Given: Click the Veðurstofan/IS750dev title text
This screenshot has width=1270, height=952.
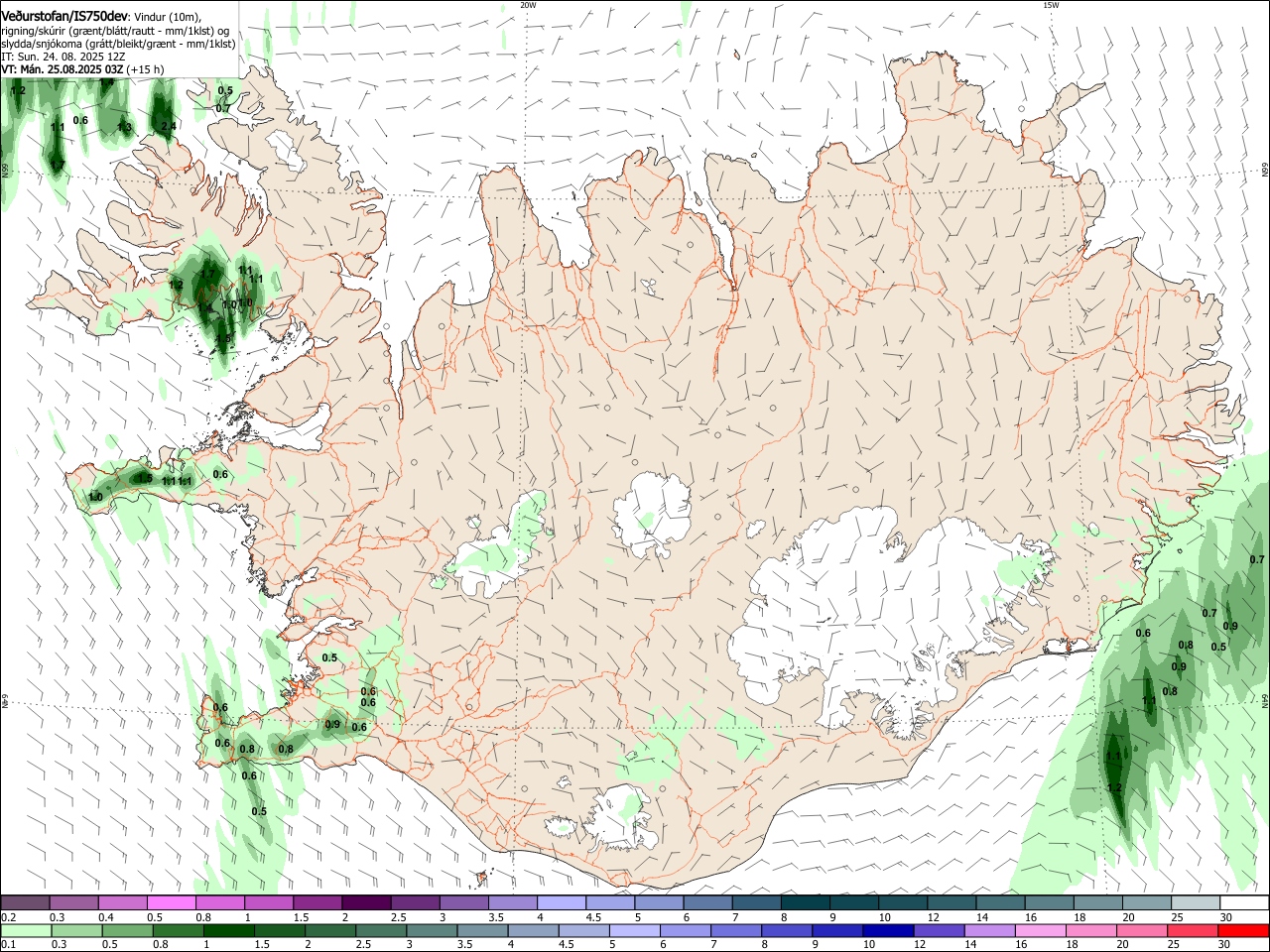Looking at the screenshot, I should tap(64, 17).
